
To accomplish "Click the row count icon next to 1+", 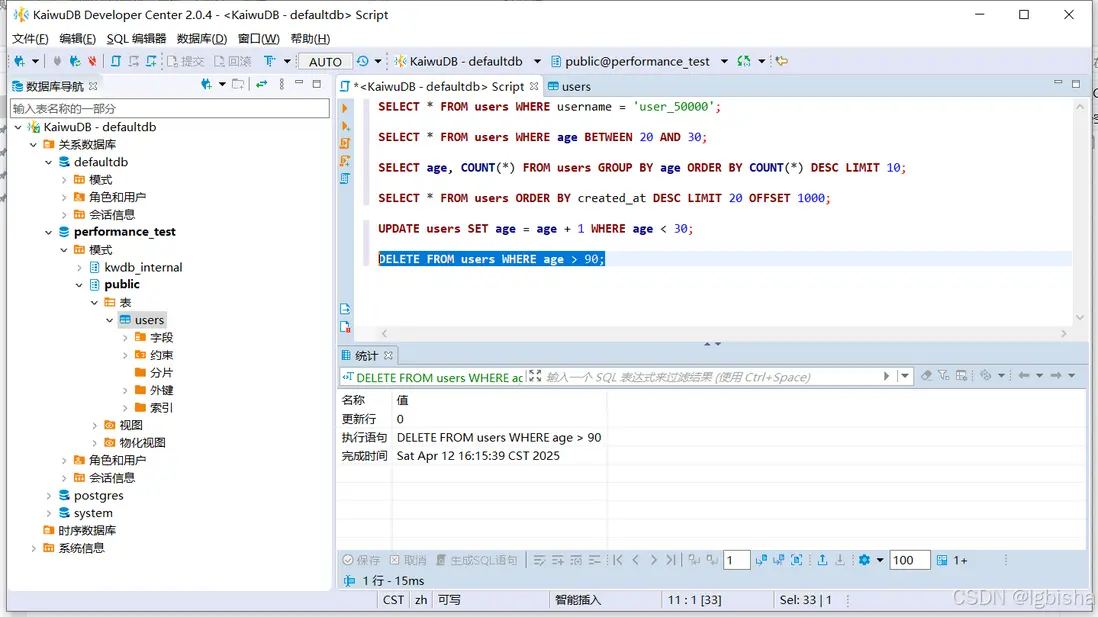I will click(x=942, y=560).
